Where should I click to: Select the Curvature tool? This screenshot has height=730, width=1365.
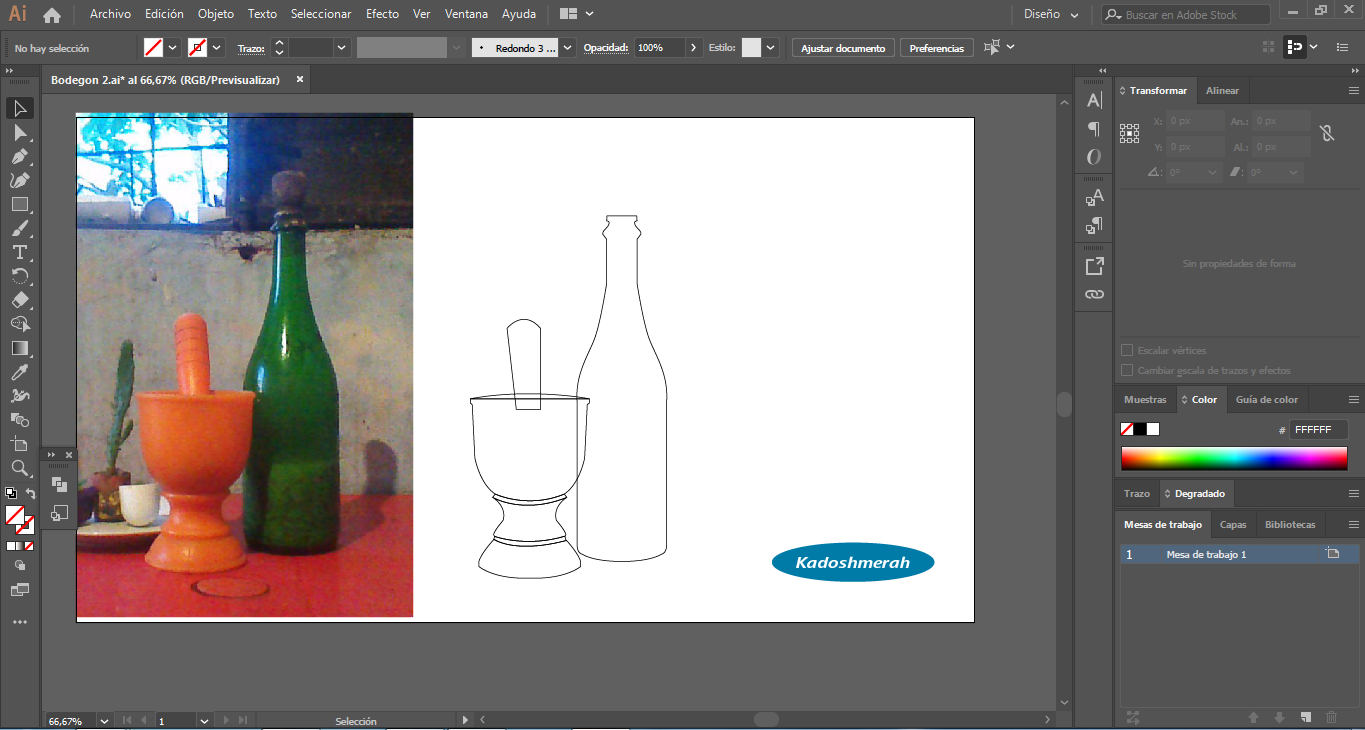[x=20, y=180]
